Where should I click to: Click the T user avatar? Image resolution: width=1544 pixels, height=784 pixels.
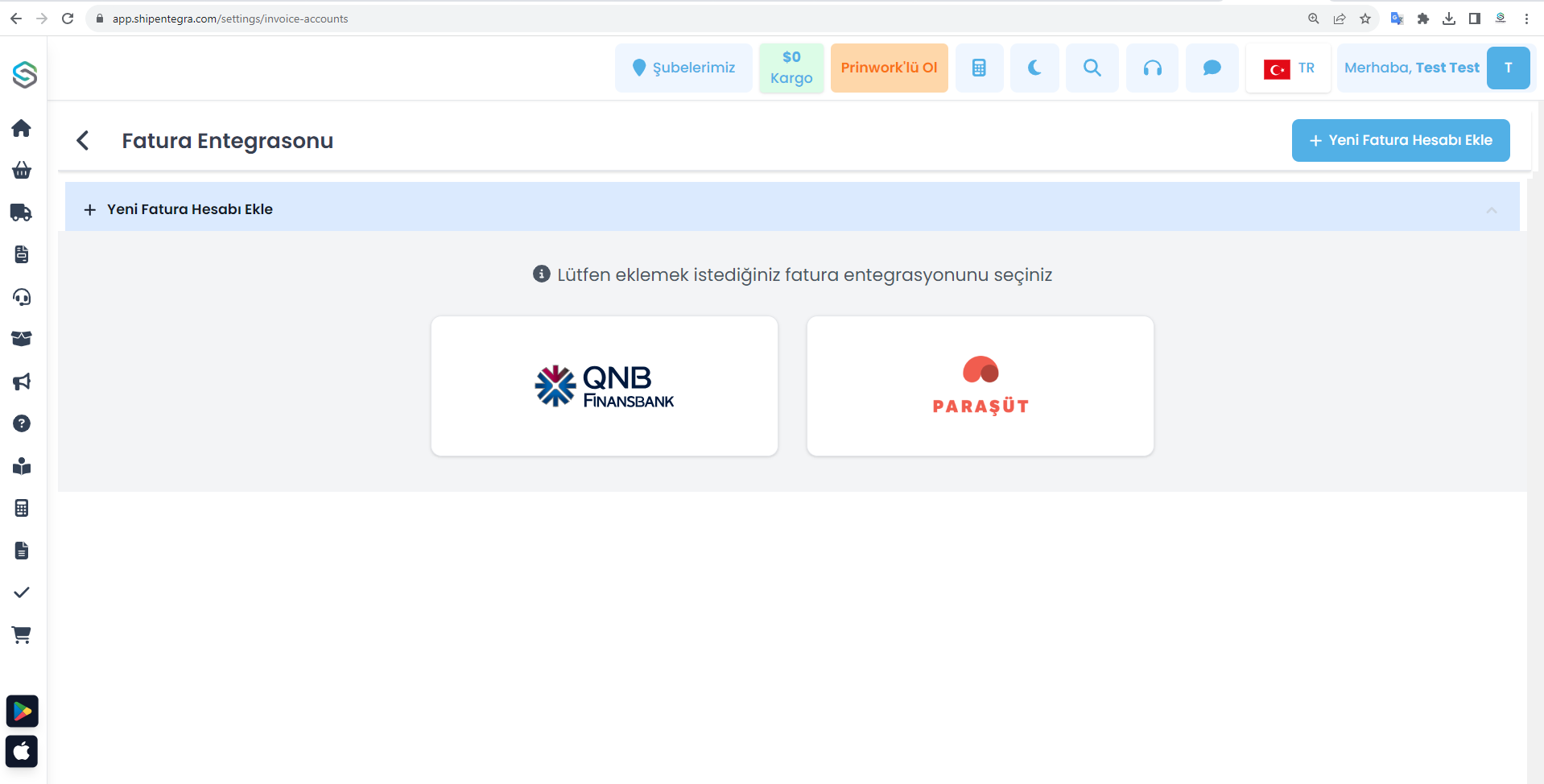(1508, 68)
